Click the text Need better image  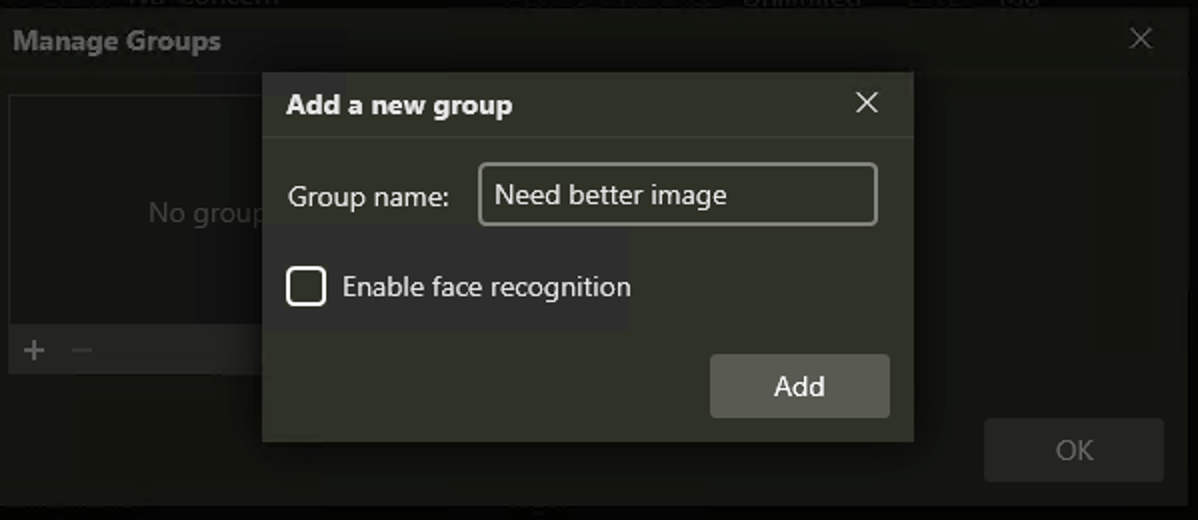[610, 195]
